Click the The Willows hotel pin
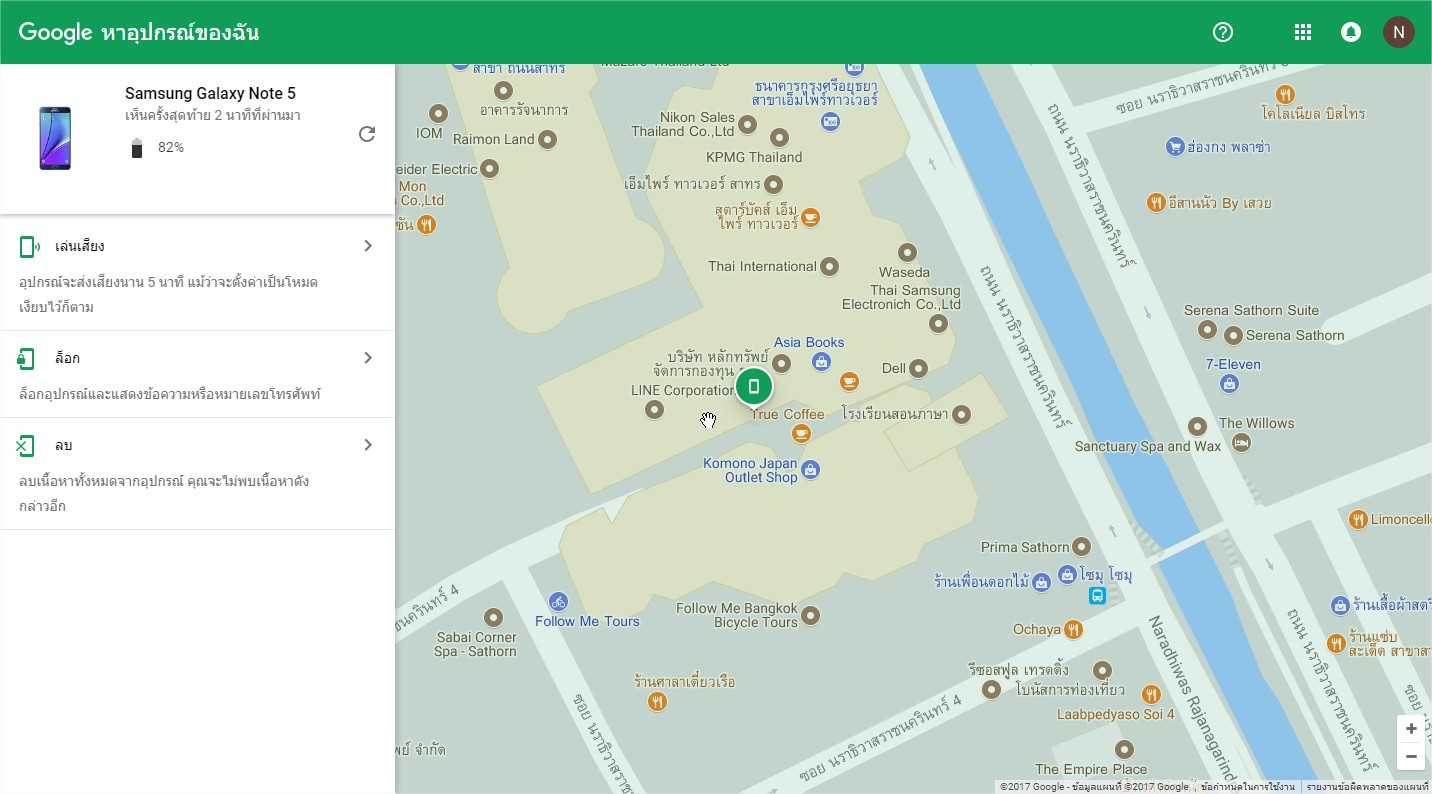 (1242, 442)
